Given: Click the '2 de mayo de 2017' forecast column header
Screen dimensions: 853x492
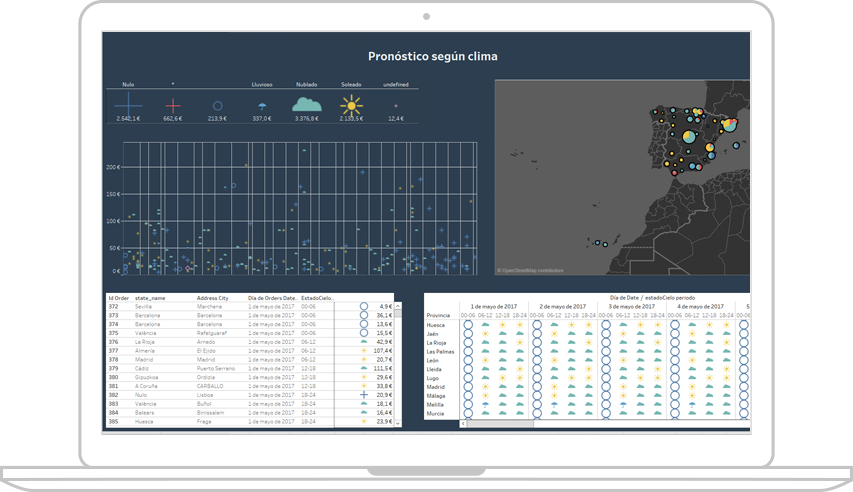Looking at the screenshot, I should [x=563, y=306].
